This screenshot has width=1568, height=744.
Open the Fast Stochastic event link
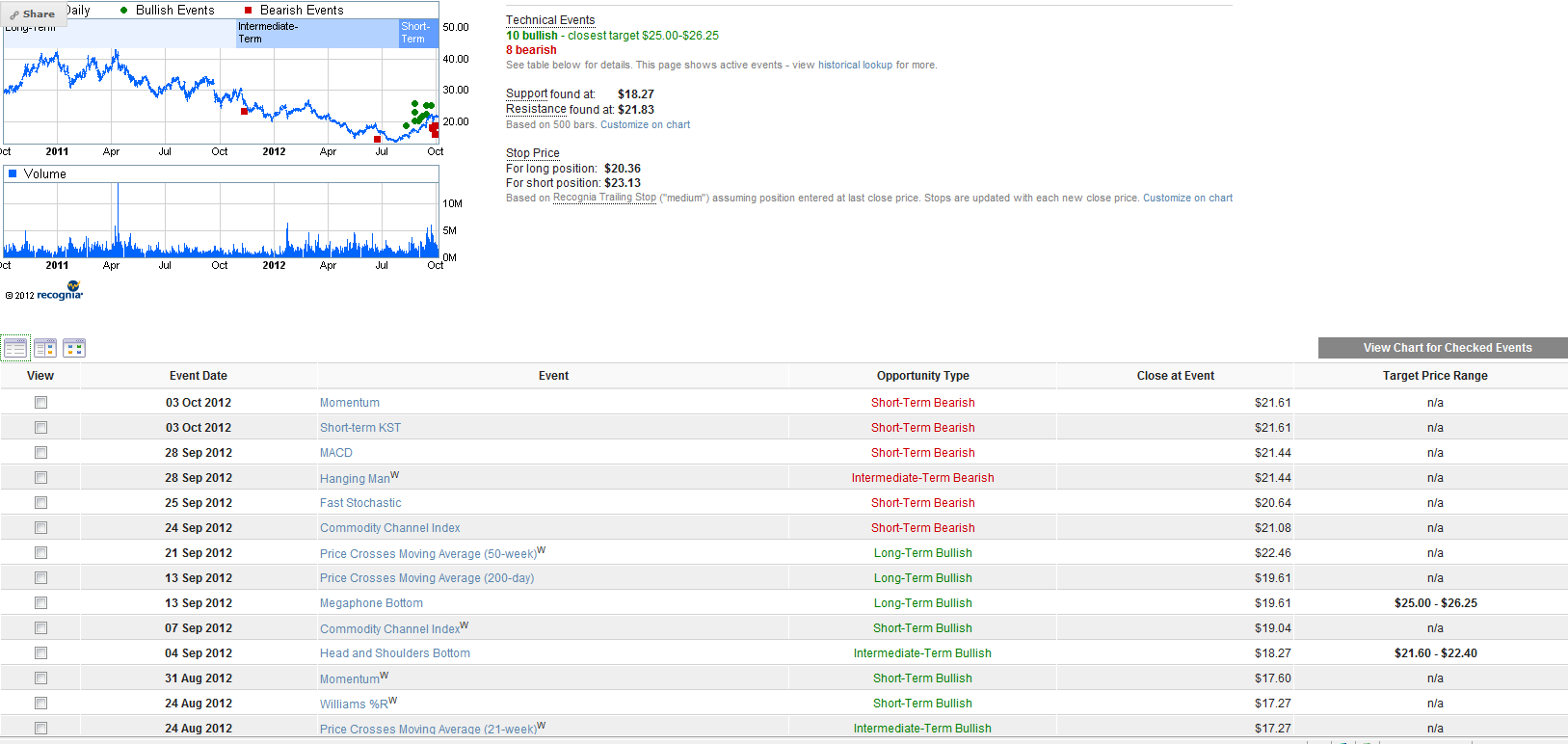coord(360,503)
